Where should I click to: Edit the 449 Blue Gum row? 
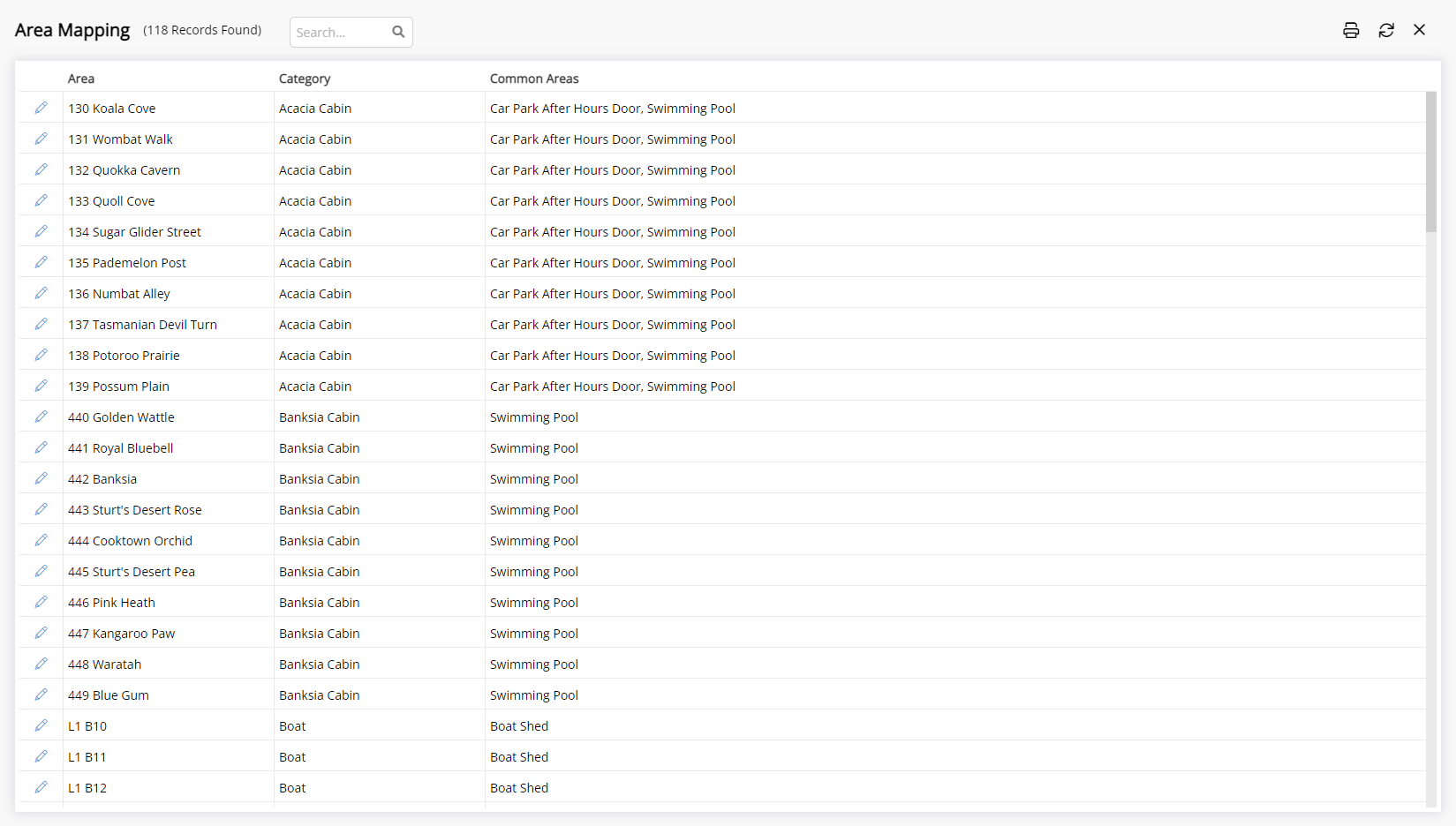coord(41,695)
